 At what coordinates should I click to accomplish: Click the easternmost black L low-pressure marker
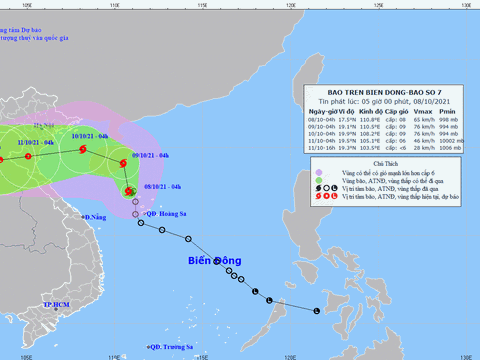pyautogui.click(x=316, y=311)
